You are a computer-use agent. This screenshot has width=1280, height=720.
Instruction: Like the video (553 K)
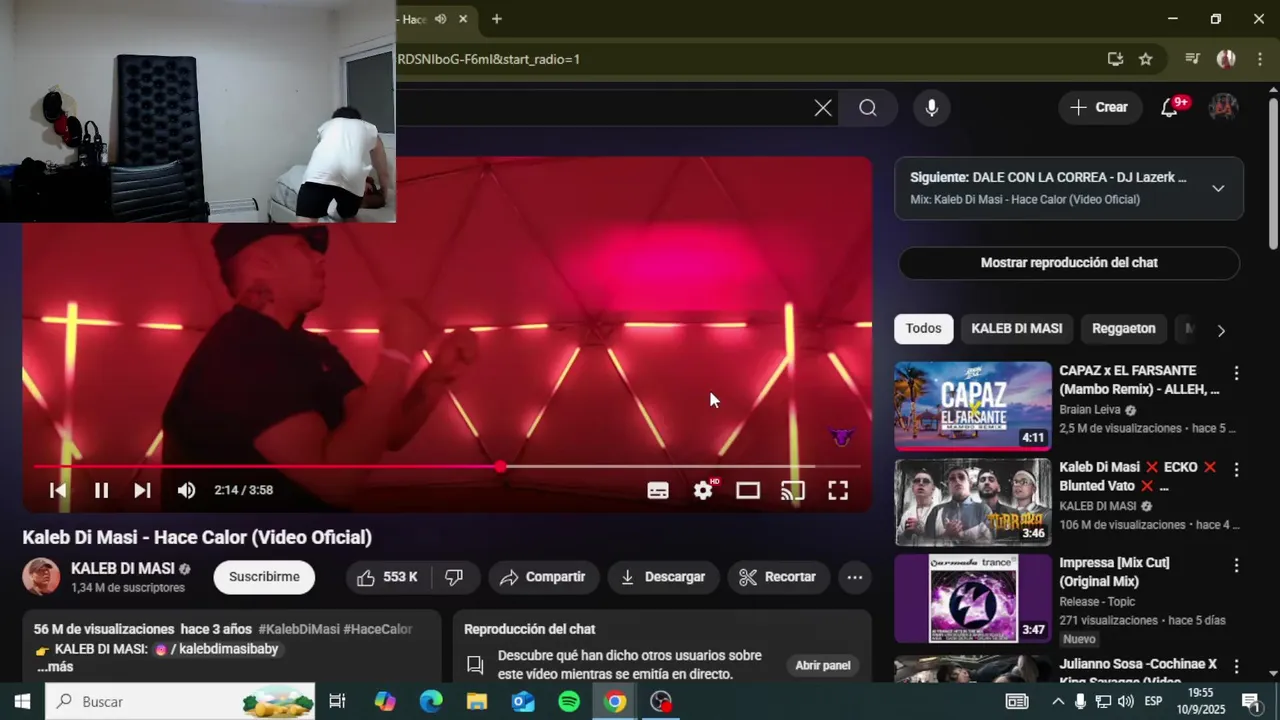[x=387, y=577]
